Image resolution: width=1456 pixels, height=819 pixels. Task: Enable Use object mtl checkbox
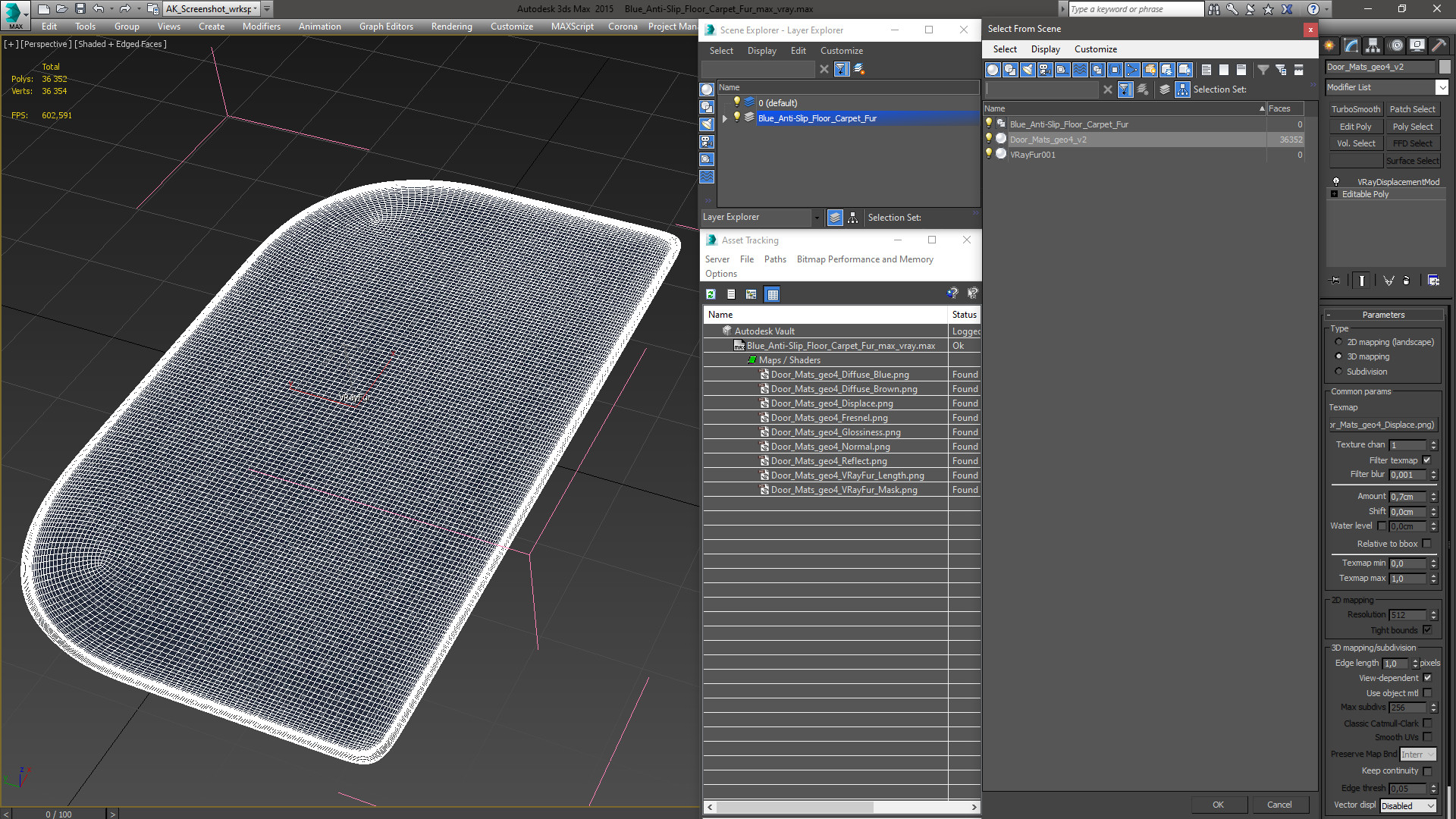(x=1427, y=693)
